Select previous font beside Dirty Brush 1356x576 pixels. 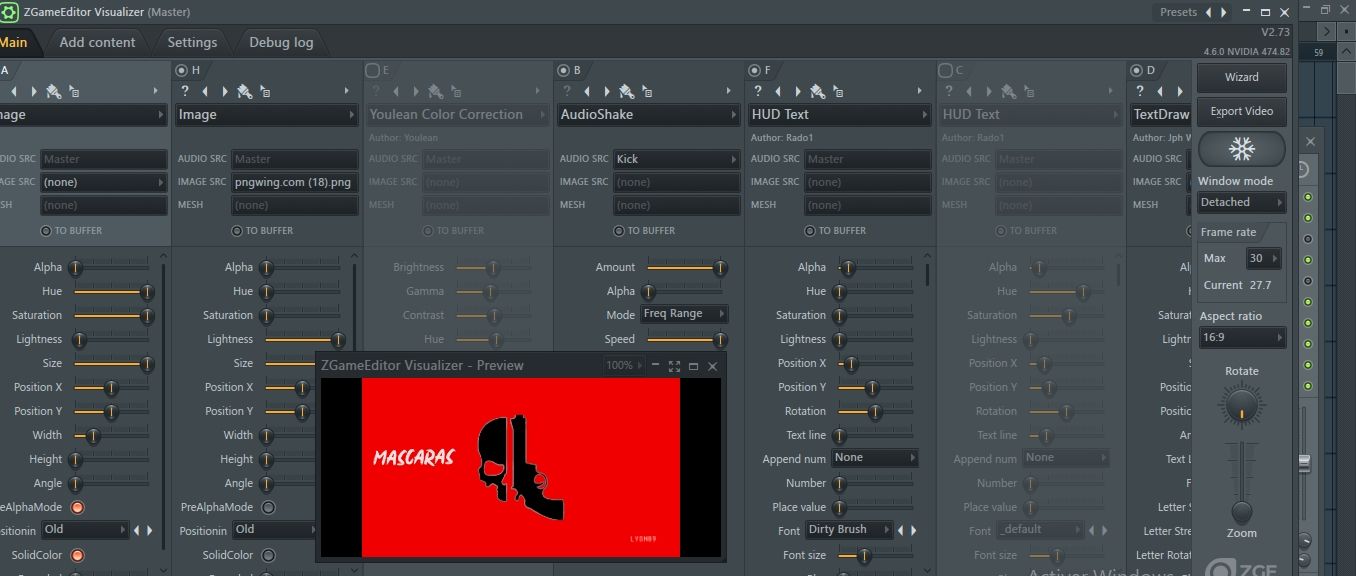[900, 530]
